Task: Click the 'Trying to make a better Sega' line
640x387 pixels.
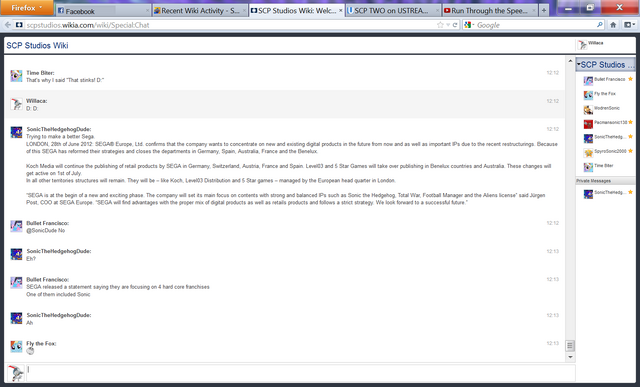Action: point(60,137)
